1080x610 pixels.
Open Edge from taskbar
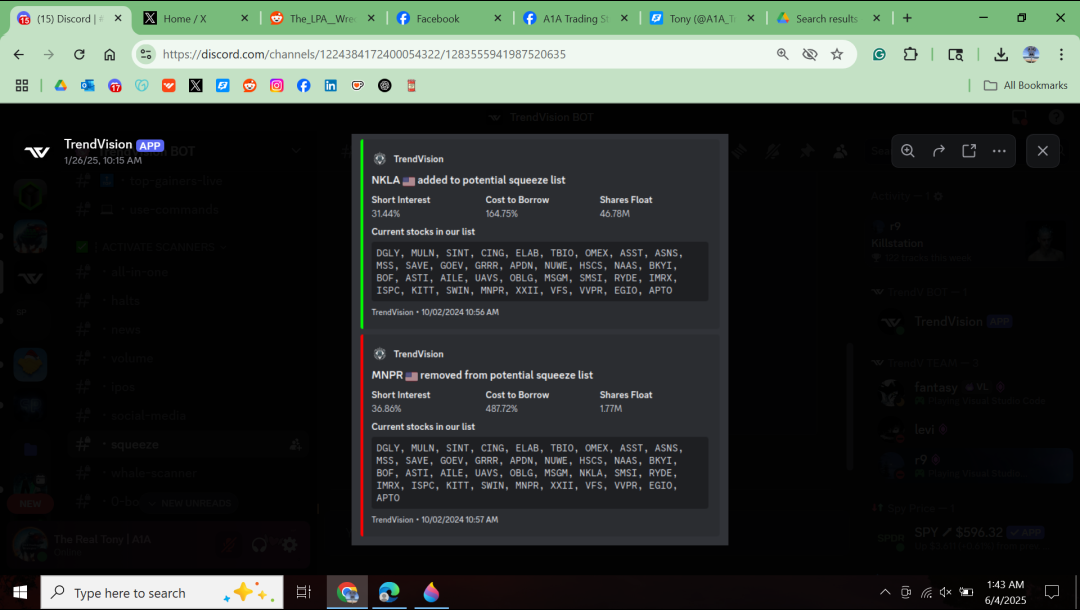tap(389, 592)
